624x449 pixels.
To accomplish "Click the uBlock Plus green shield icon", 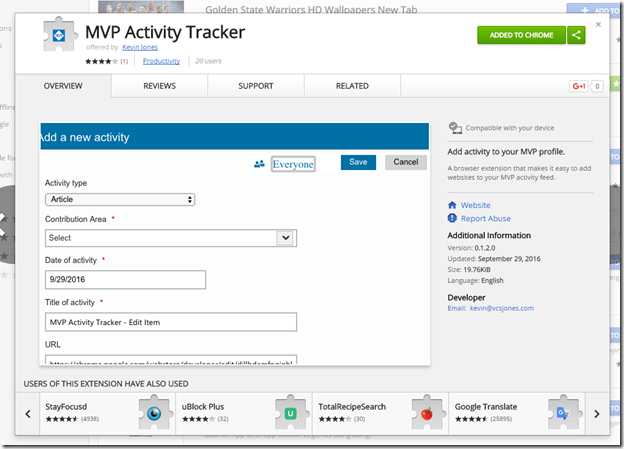I will point(291,414).
